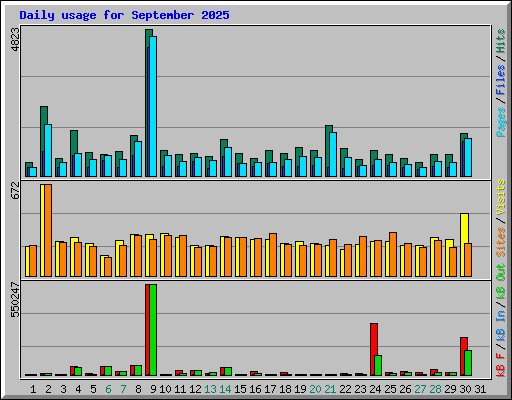Click day label 2 on the x-axis
The width and height of the screenshot is (512, 400).
pos(48,389)
